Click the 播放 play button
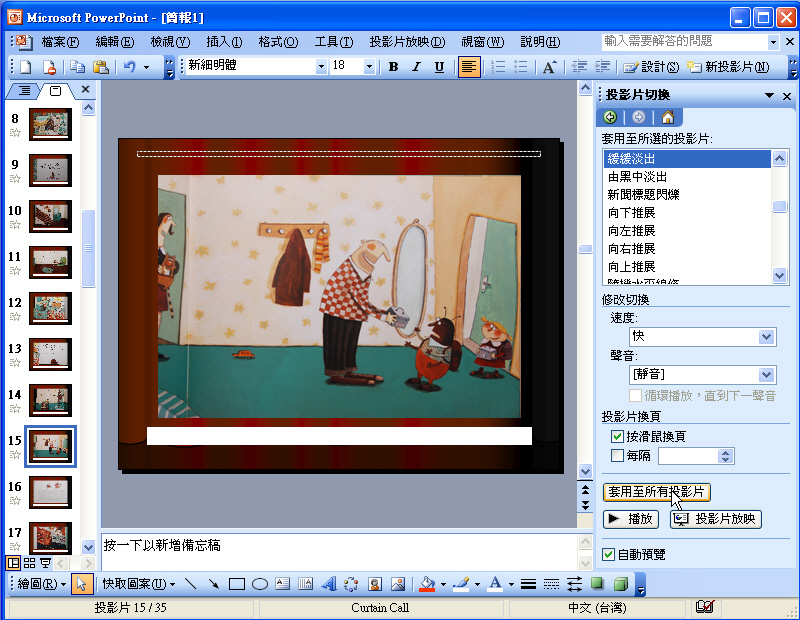Viewport: 800px width, 620px height. pos(631,519)
